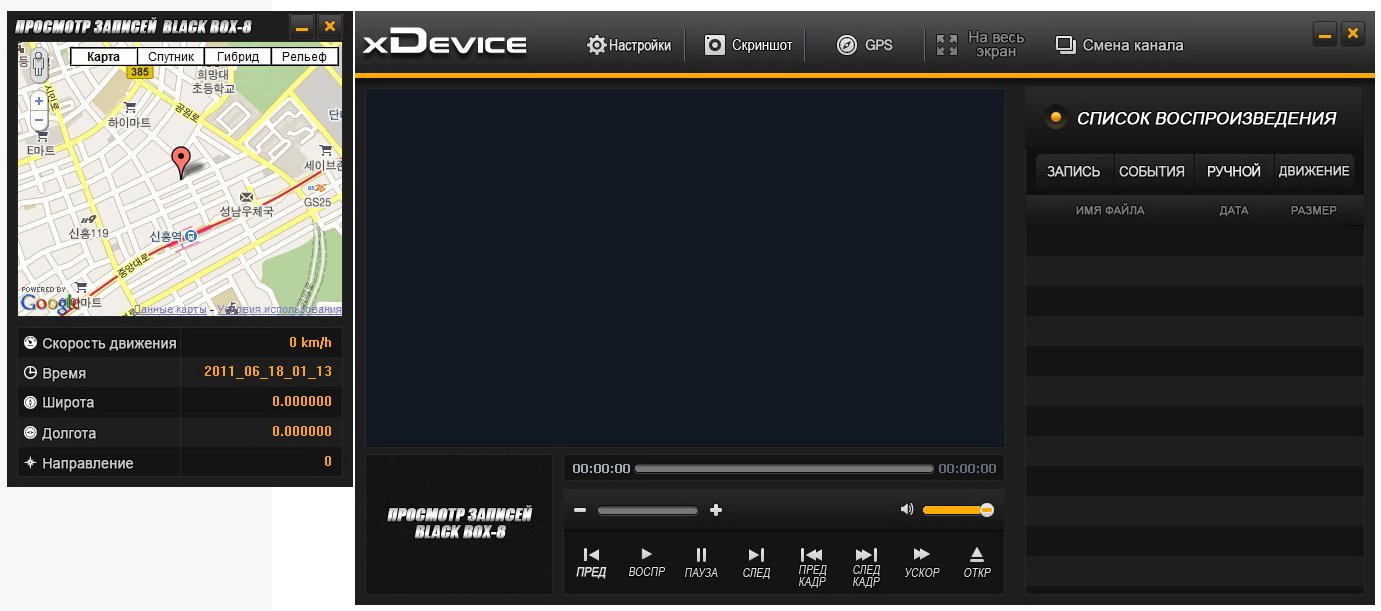Click the Скорость движения value 0 km/h
Viewport: 1381px width, 611px height.
point(310,343)
